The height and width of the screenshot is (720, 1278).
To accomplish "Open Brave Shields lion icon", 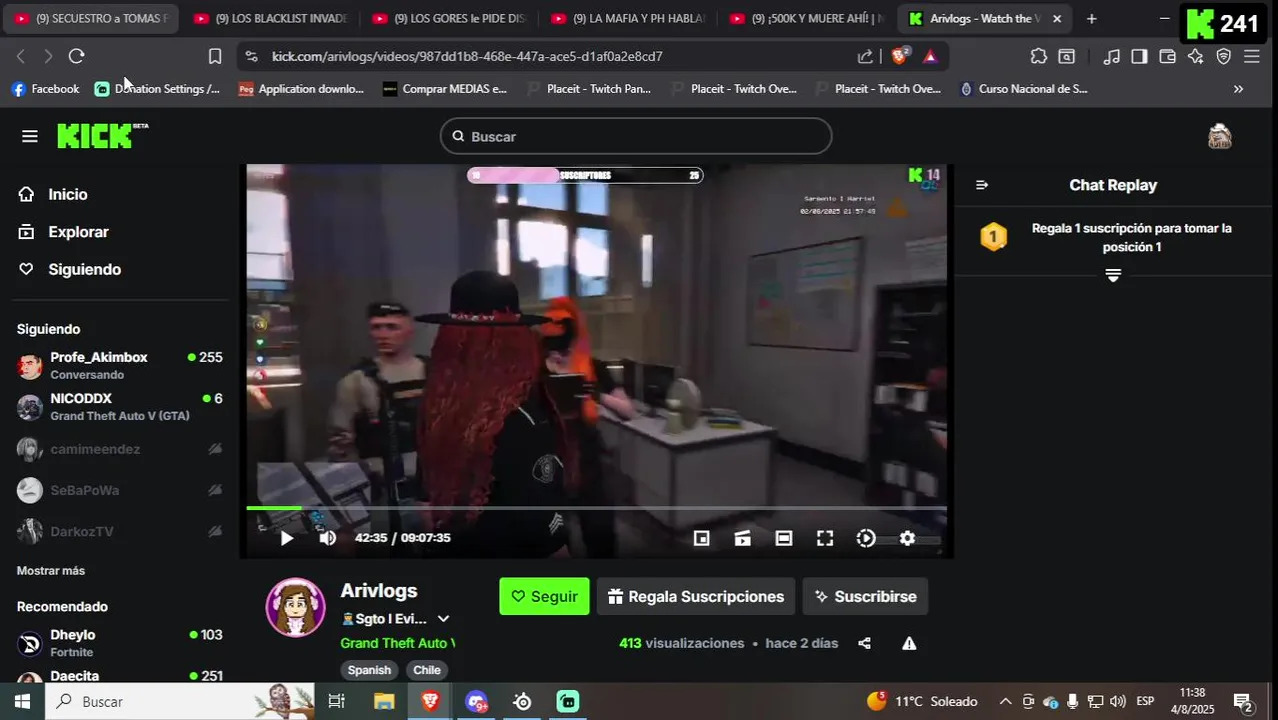I will pyautogui.click(x=899, y=56).
